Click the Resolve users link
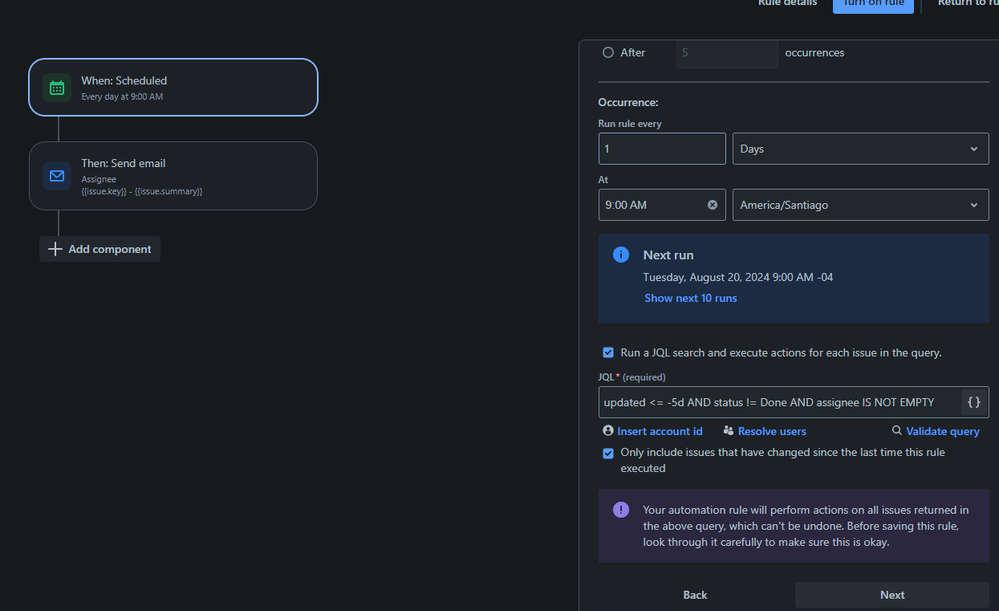The image size is (999, 611). pos(772,431)
